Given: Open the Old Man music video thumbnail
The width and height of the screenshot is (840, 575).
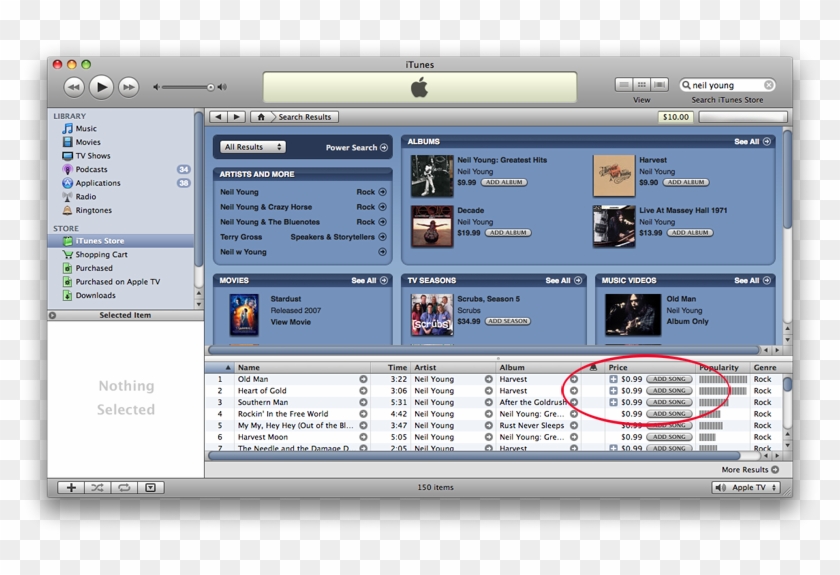Looking at the screenshot, I should click(633, 315).
